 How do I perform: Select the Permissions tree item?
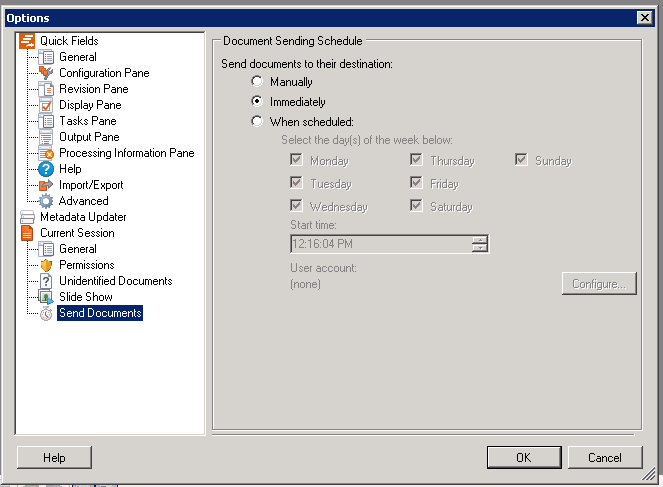coord(87,265)
